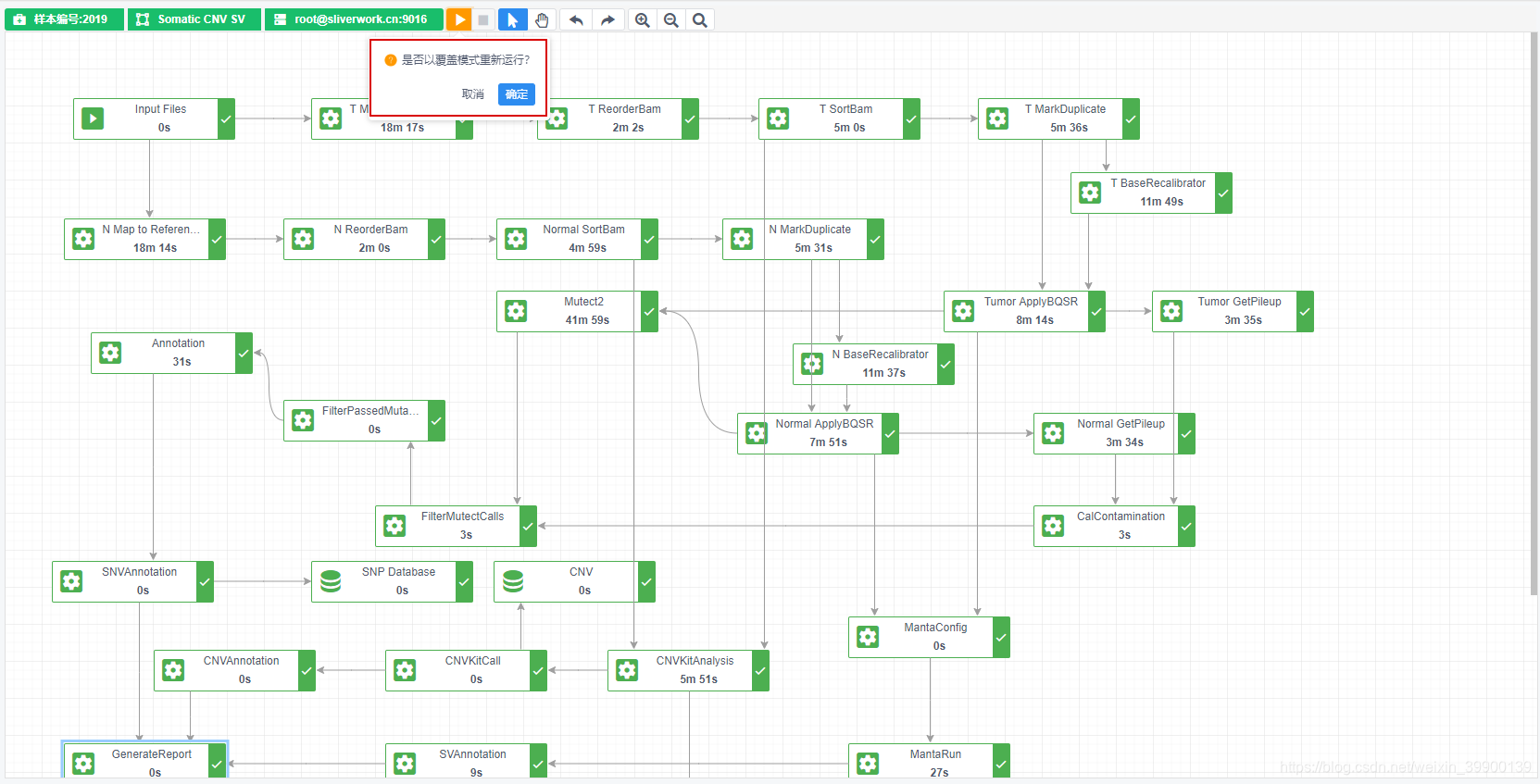Click the '41m 59s' runtime text
Image resolution: width=1540 pixels, height=784 pixels.
tap(587, 320)
